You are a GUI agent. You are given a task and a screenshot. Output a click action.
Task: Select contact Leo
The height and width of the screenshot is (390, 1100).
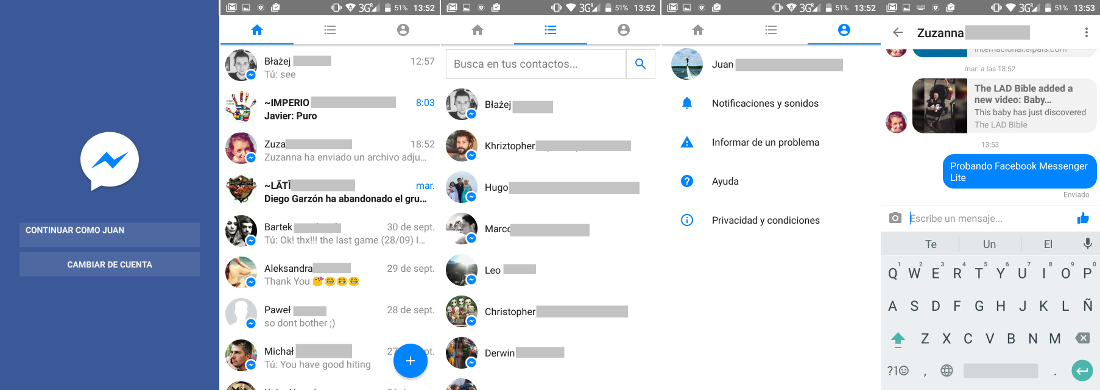[551, 269]
